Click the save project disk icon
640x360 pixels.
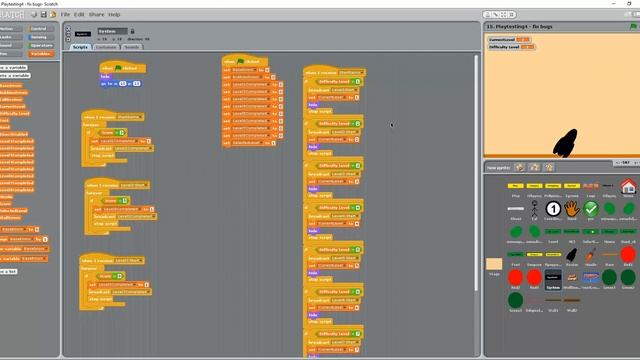click(x=44, y=14)
